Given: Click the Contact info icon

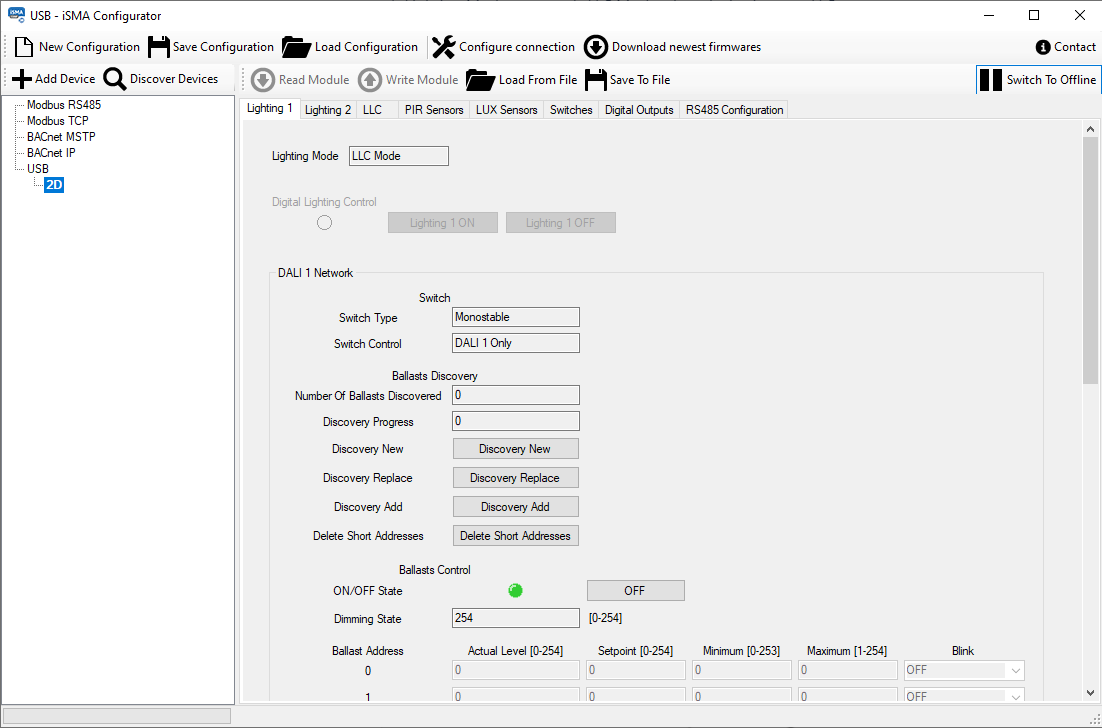Looking at the screenshot, I should (x=1043, y=47).
